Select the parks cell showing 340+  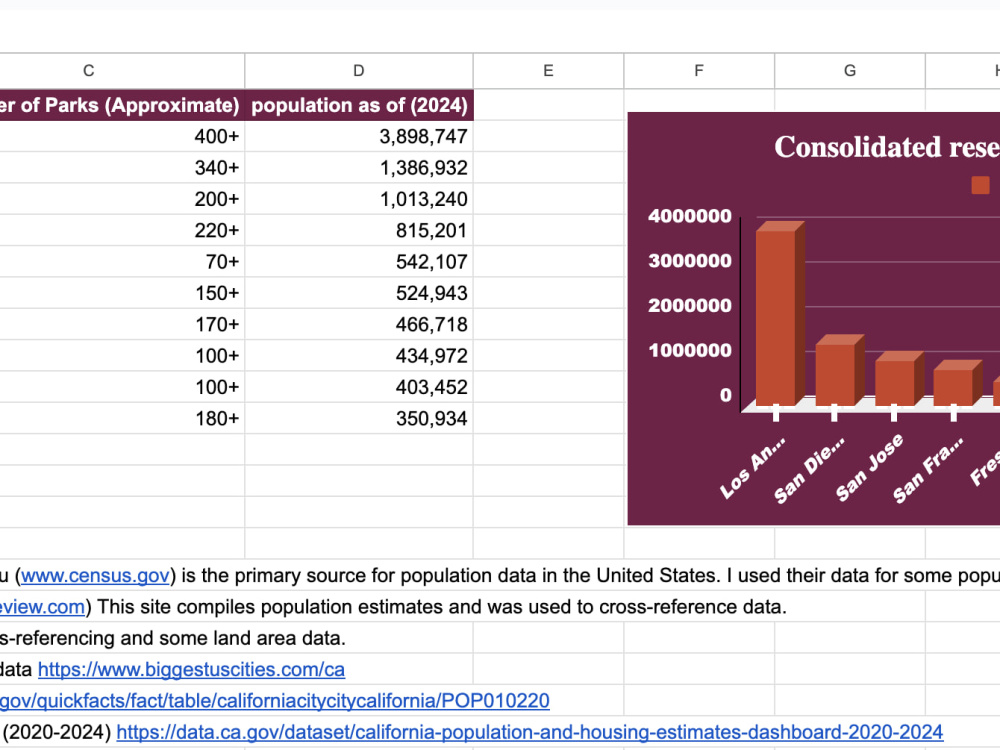[x=121, y=168]
